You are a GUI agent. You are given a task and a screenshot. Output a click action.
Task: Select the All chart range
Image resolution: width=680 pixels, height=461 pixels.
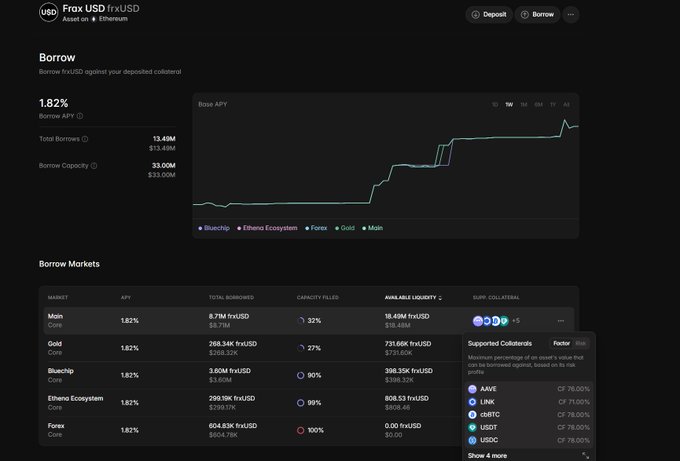566,105
